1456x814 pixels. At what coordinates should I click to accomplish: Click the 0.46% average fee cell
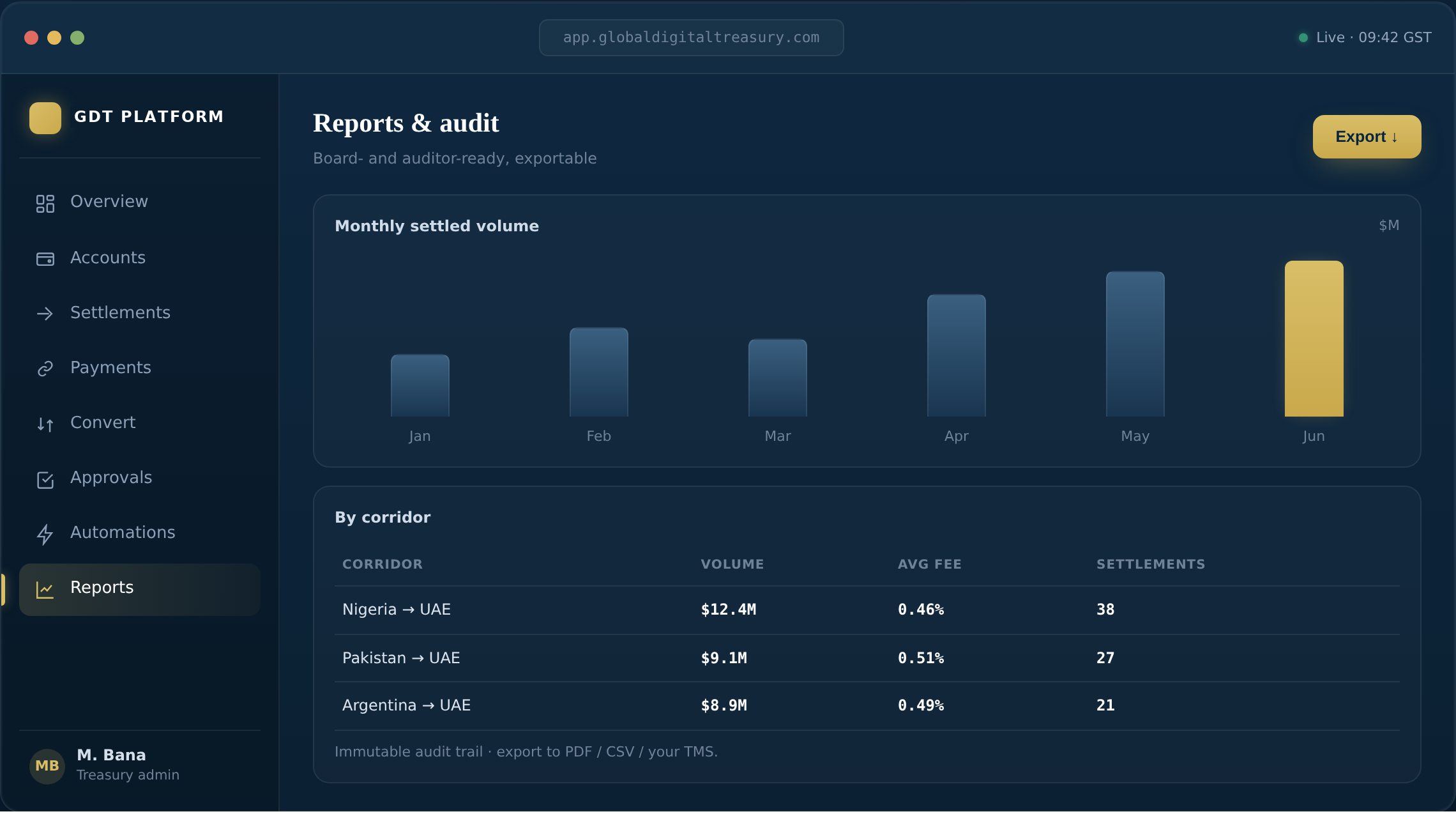tap(921, 610)
